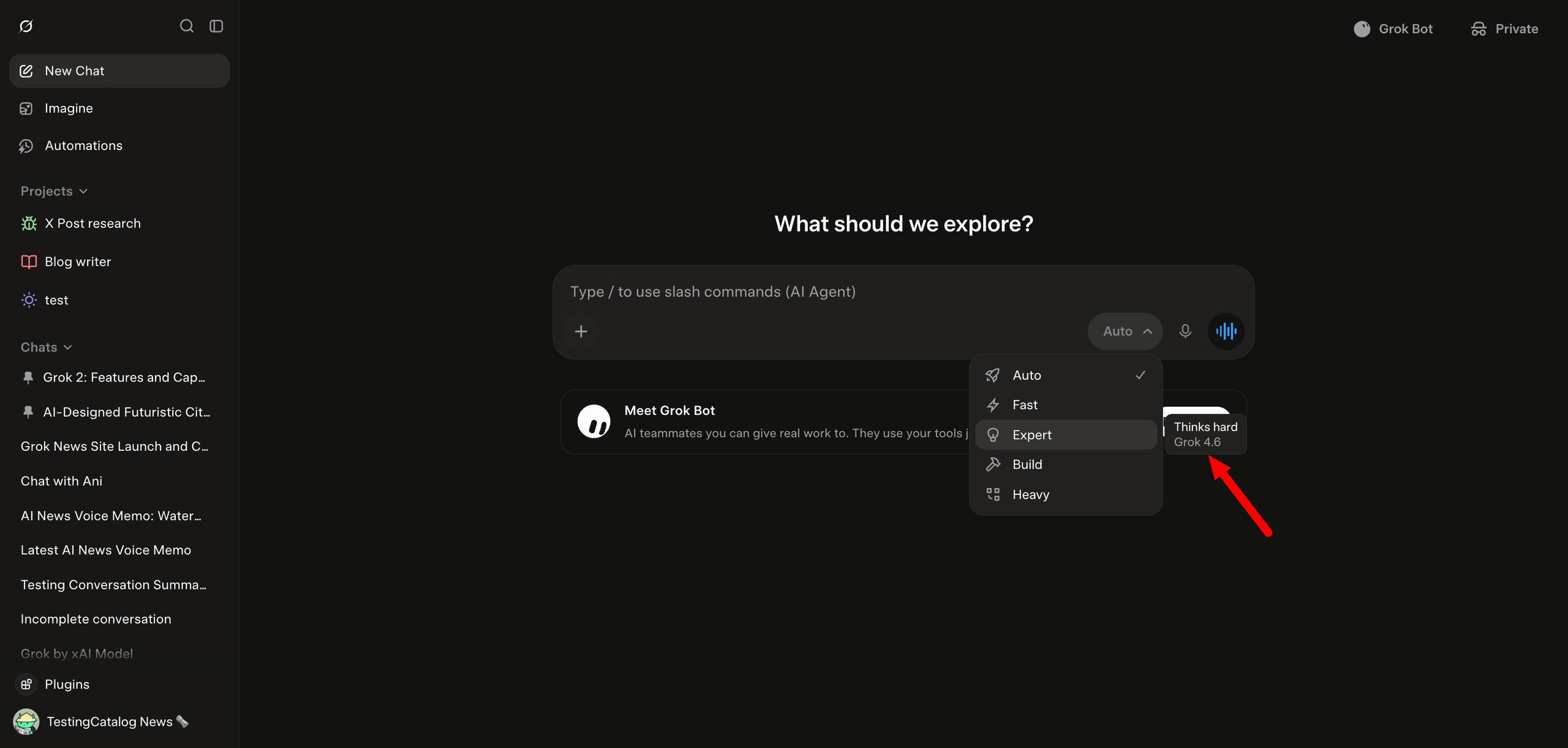The image size is (1568, 748).
Task: Open chat 'Grok 2: Features and Cap…'
Action: point(119,377)
